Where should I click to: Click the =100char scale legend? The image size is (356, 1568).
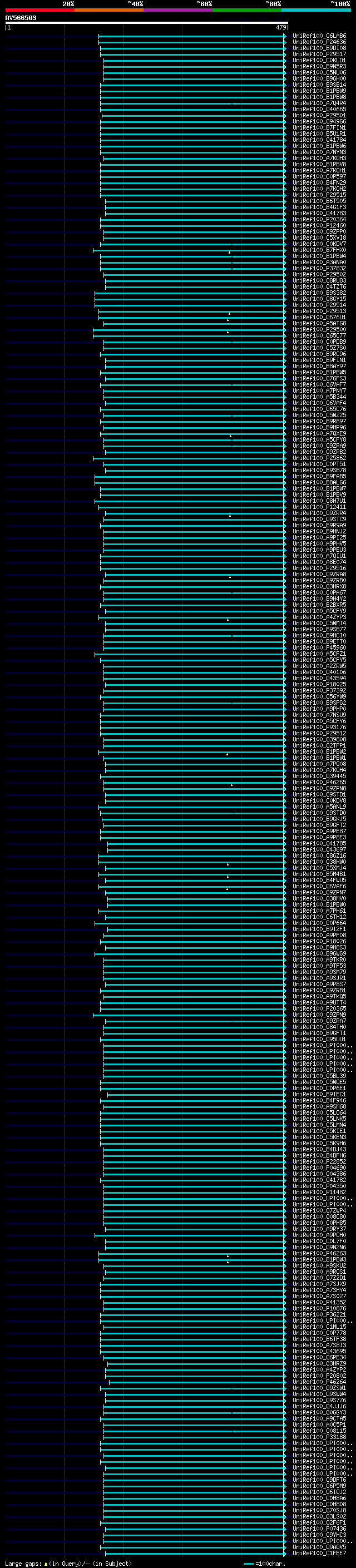coord(265,1563)
